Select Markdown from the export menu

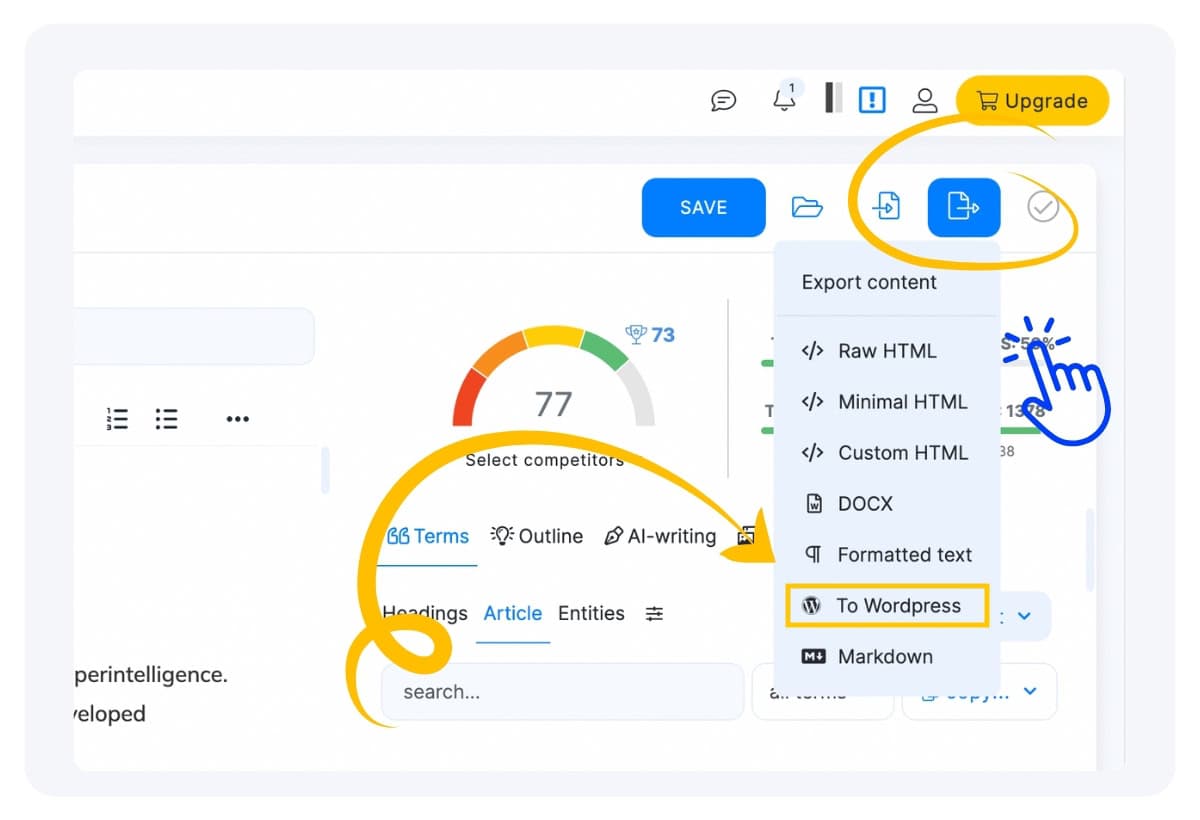point(884,657)
